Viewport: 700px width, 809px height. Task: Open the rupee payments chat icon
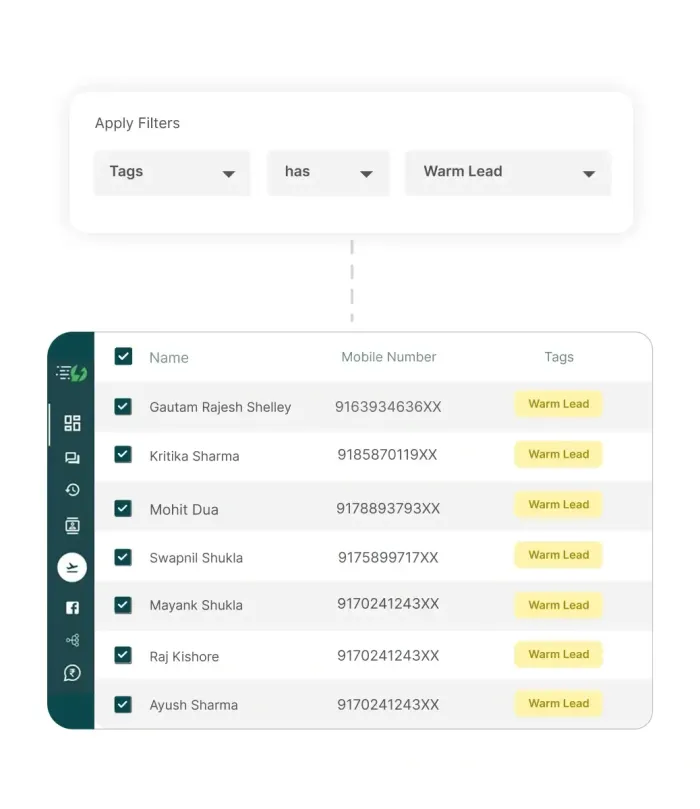coord(72,673)
